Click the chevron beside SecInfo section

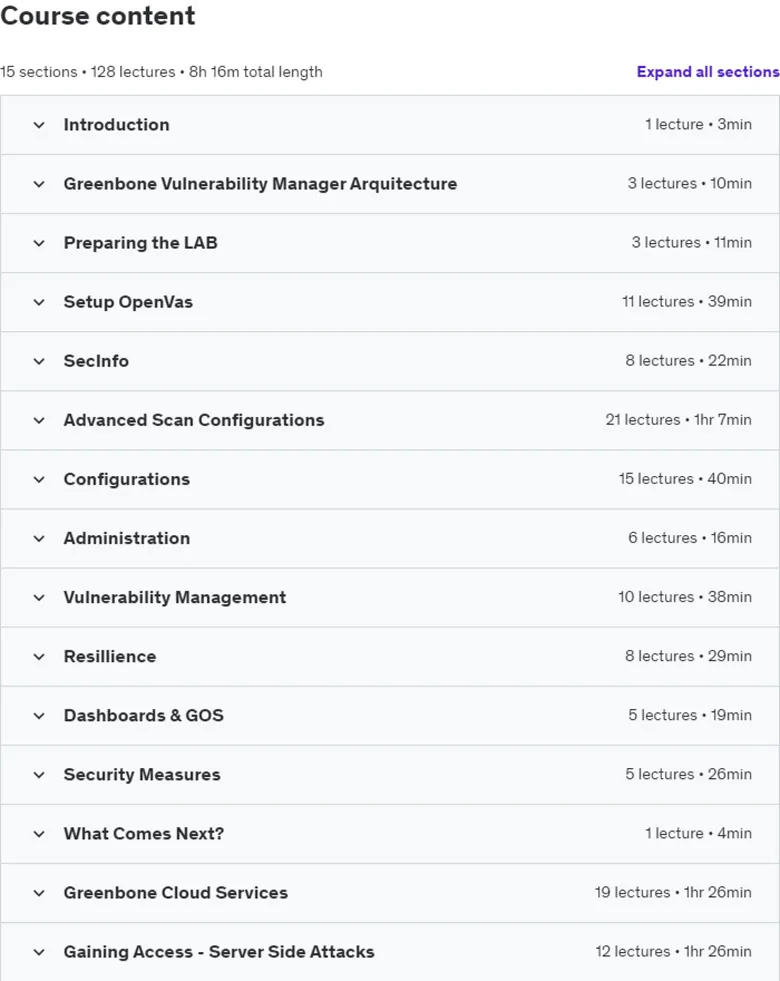(x=39, y=361)
